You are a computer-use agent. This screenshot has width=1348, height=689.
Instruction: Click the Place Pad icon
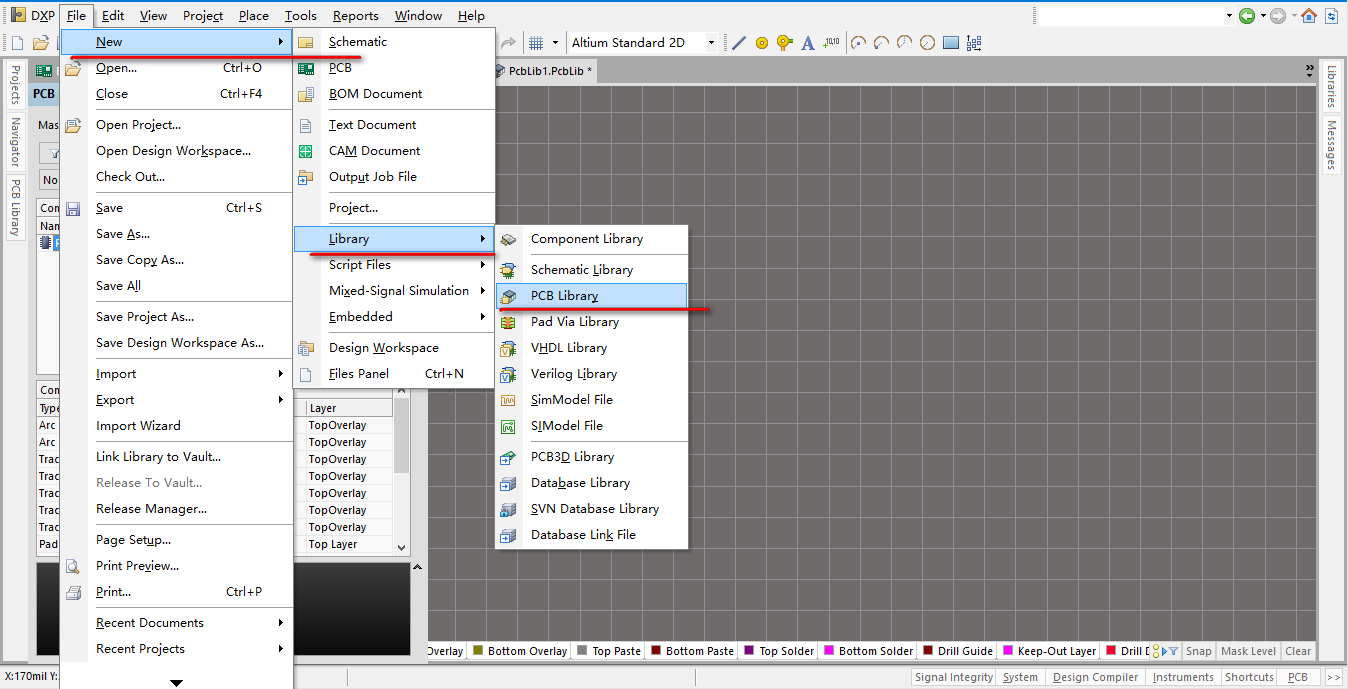click(762, 43)
